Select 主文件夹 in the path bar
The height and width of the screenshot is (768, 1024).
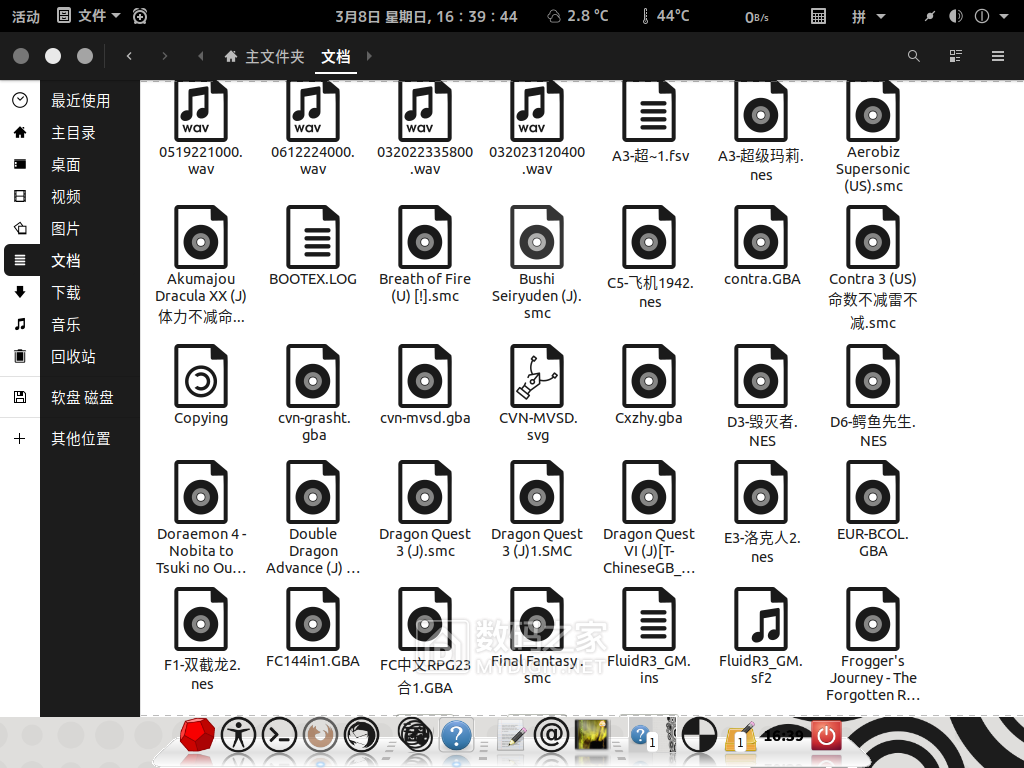(265, 57)
